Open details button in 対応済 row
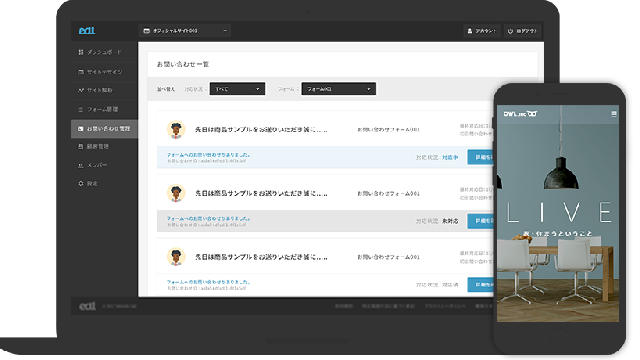Viewport: 640px width, 360px height. 481,284
